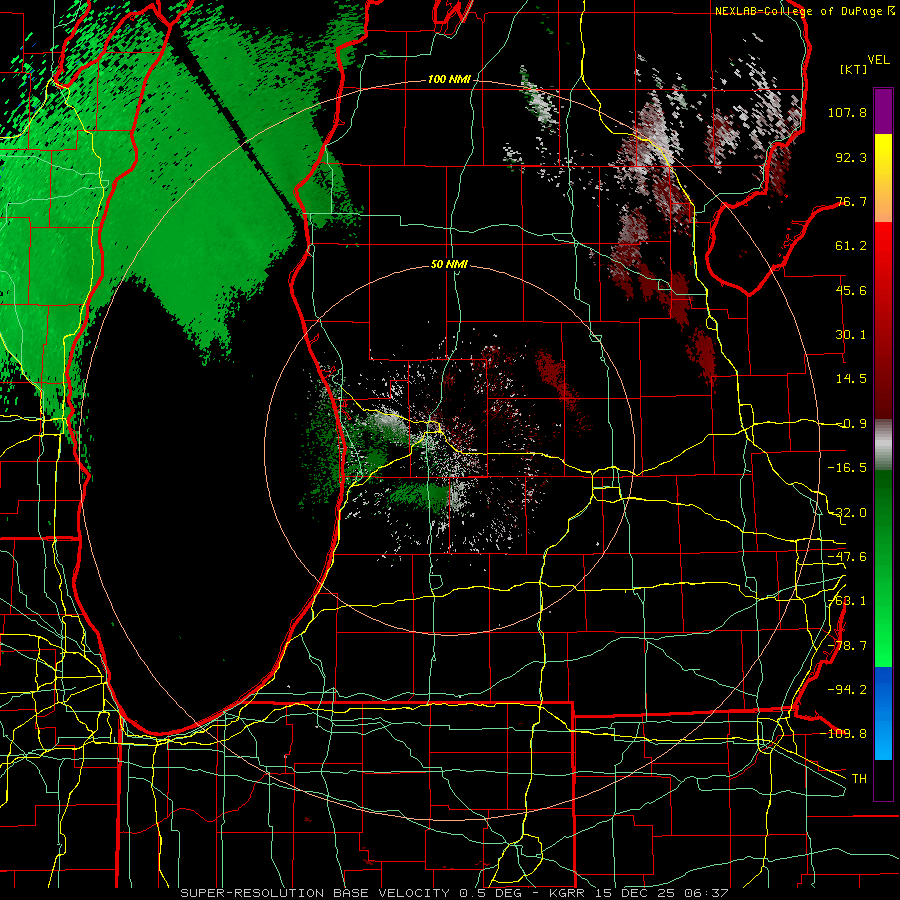The image size is (900, 900).
Task: Click the 107.8 legend value
Action: tap(847, 112)
